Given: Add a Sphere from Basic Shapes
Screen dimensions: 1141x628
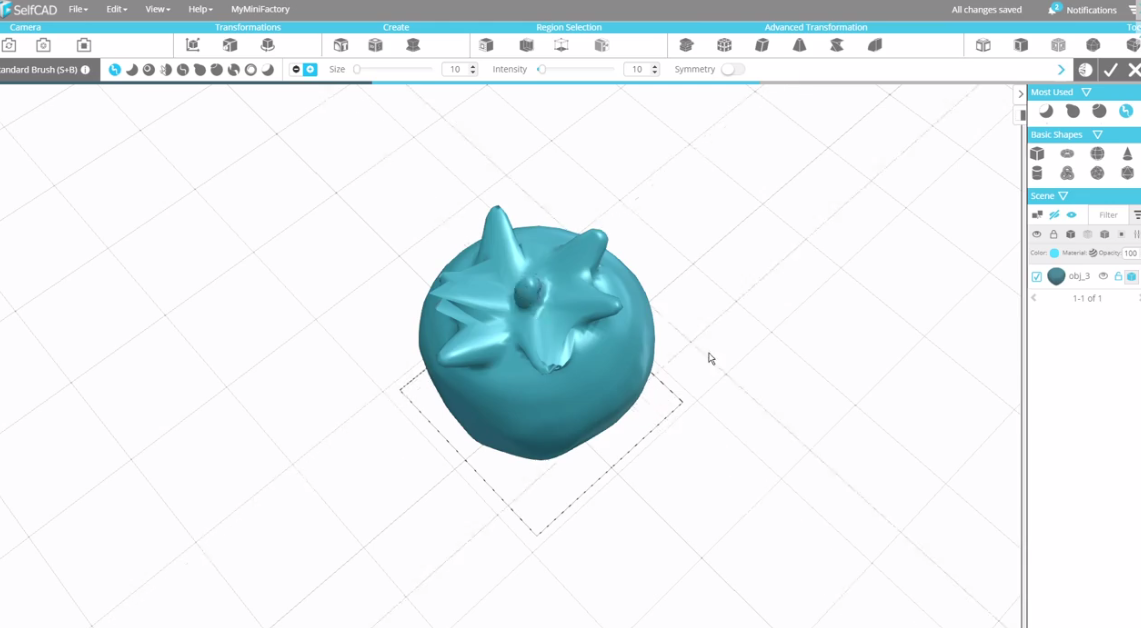Looking at the screenshot, I should (1097, 154).
